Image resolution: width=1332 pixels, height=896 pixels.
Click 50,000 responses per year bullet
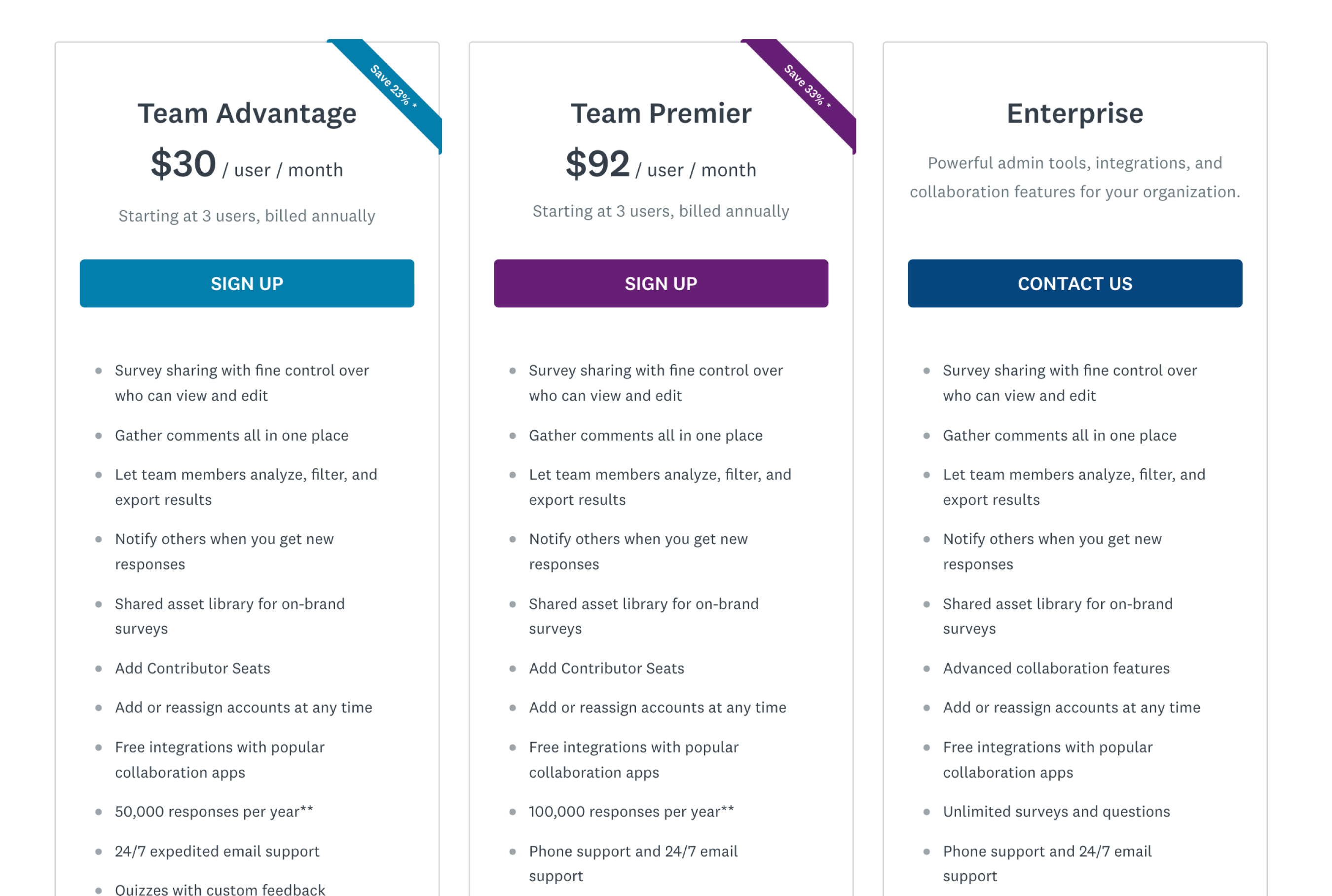click(214, 811)
